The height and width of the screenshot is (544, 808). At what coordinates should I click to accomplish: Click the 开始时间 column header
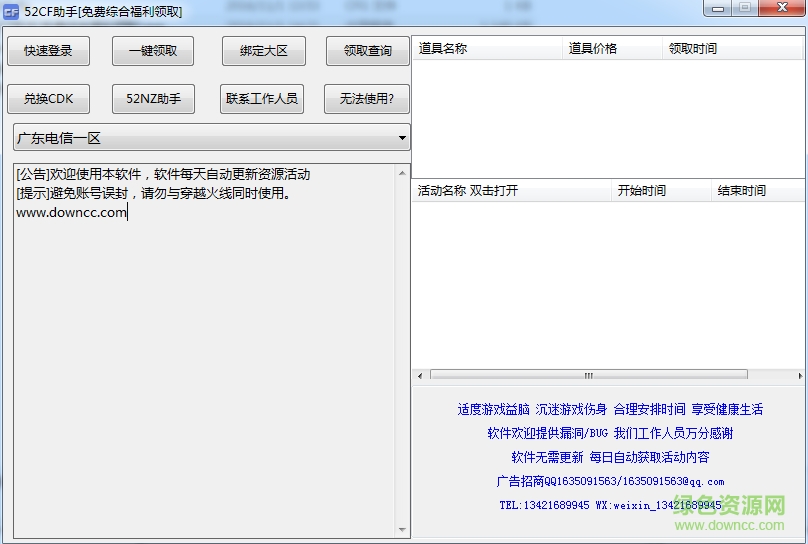(661, 191)
